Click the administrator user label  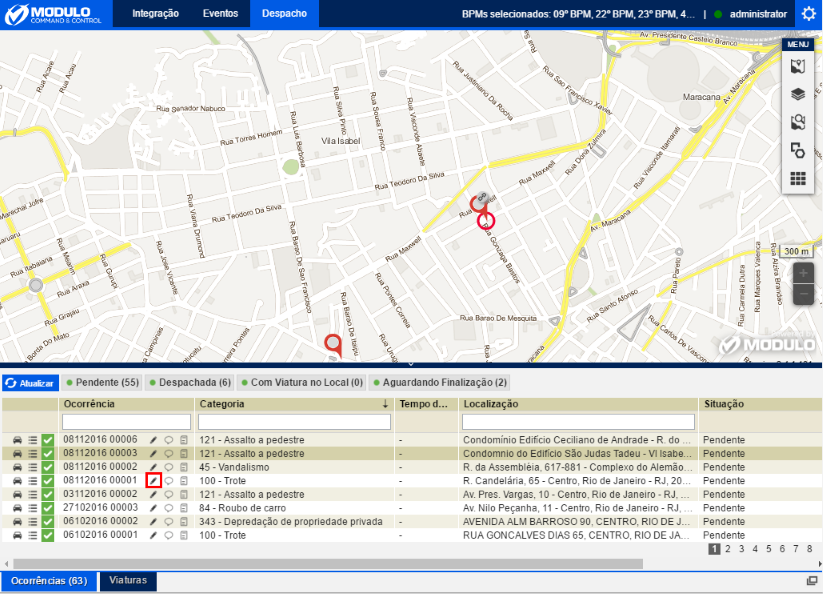click(758, 14)
